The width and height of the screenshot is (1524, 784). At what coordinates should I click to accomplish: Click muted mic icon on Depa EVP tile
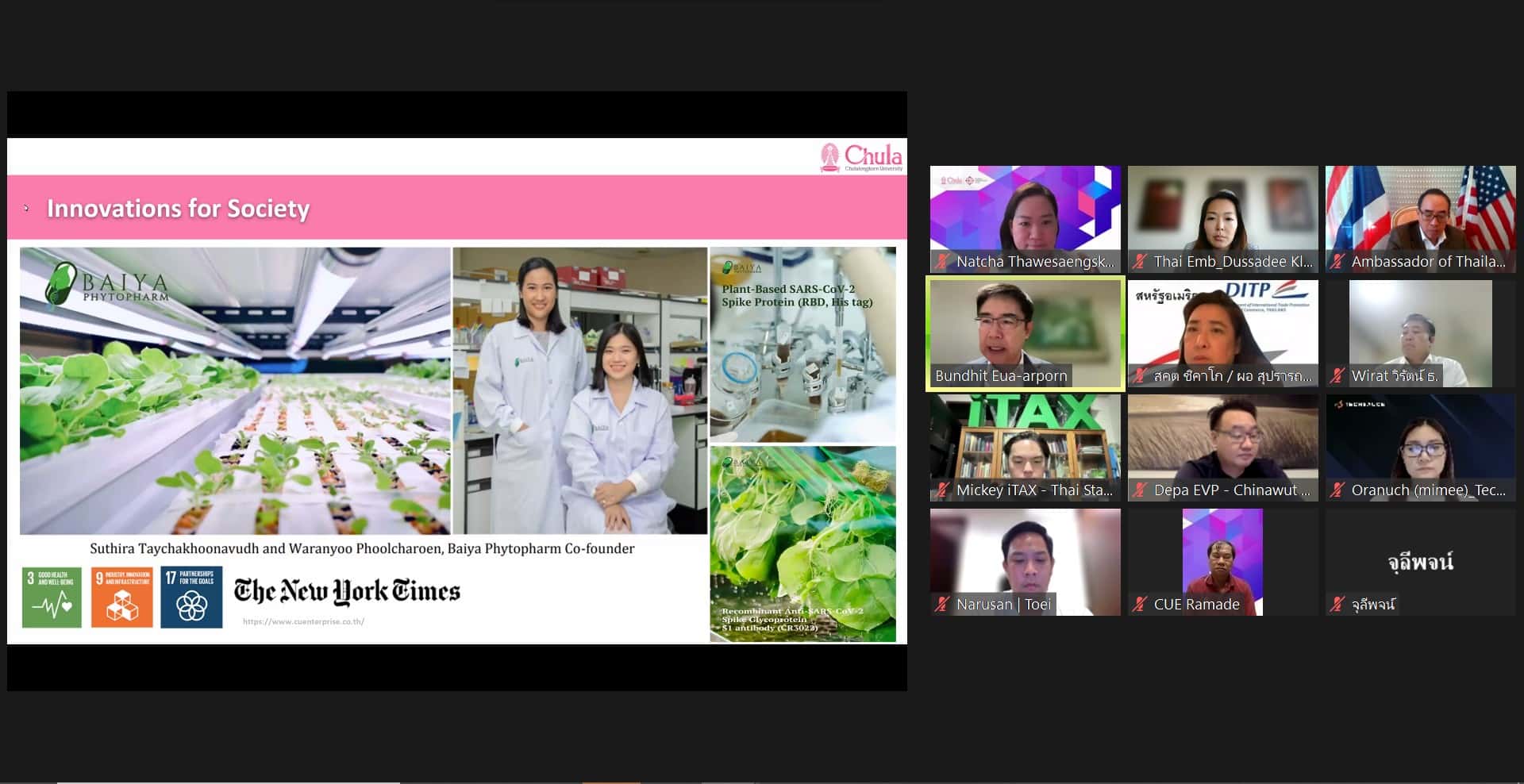tap(1140, 490)
